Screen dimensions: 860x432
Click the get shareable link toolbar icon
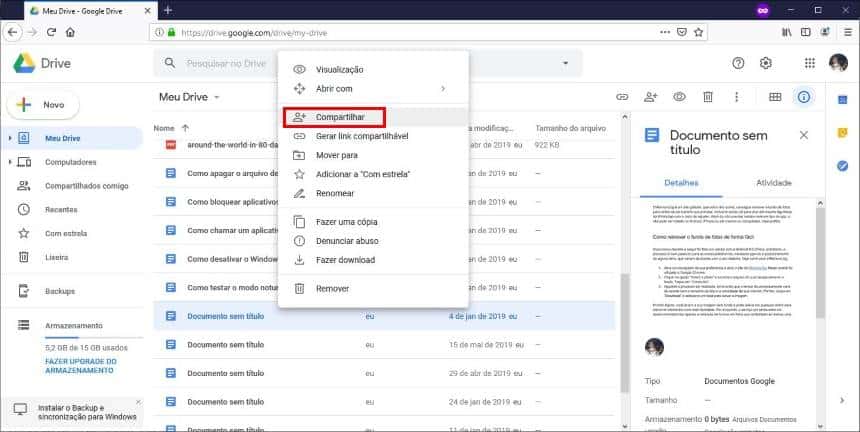(622, 97)
